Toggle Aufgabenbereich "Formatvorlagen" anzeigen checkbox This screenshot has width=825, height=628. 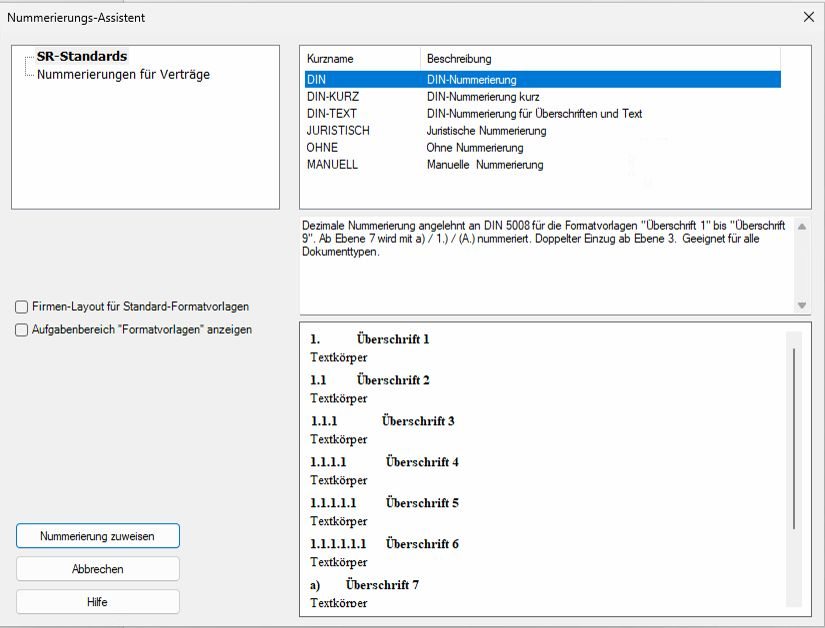22,330
